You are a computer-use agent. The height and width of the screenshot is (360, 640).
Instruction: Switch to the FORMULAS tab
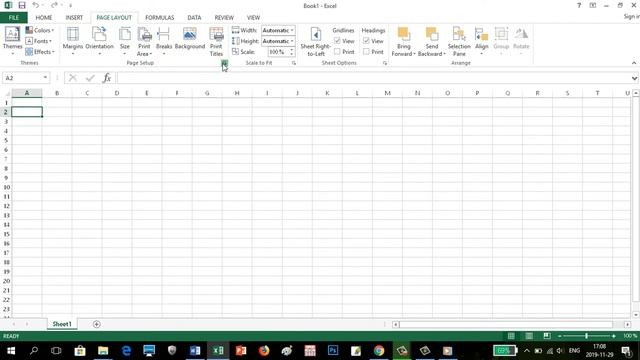click(x=160, y=18)
